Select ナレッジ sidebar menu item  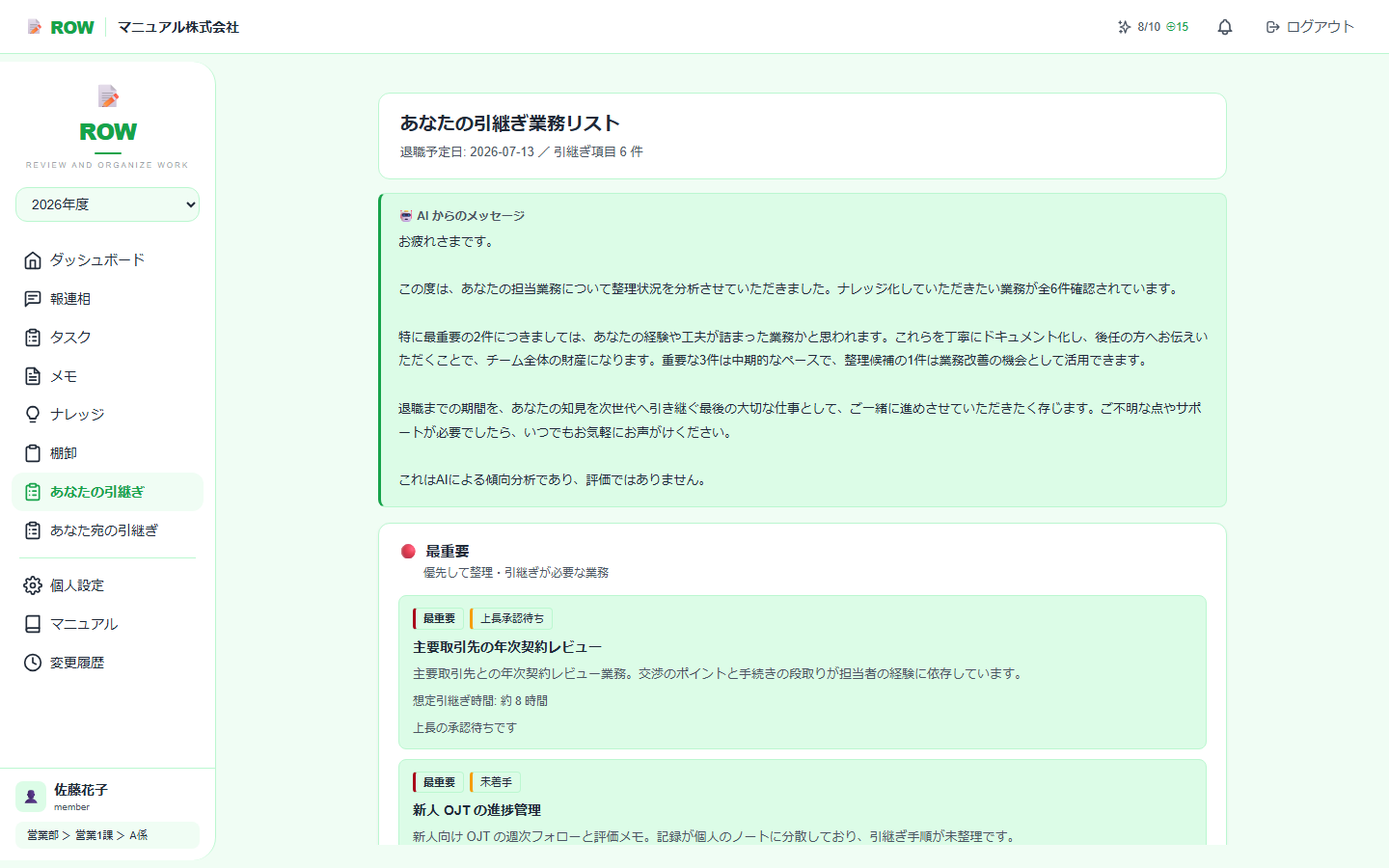click(x=108, y=415)
